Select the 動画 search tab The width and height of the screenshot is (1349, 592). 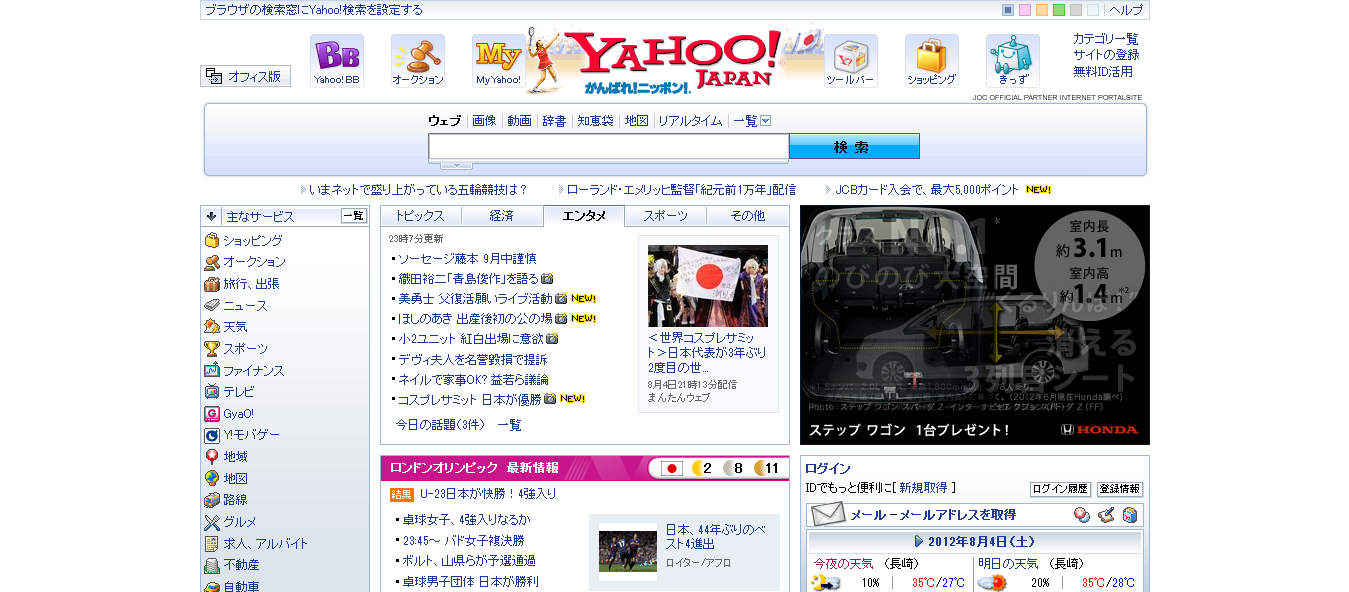pyautogui.click(x=519, y=121)
